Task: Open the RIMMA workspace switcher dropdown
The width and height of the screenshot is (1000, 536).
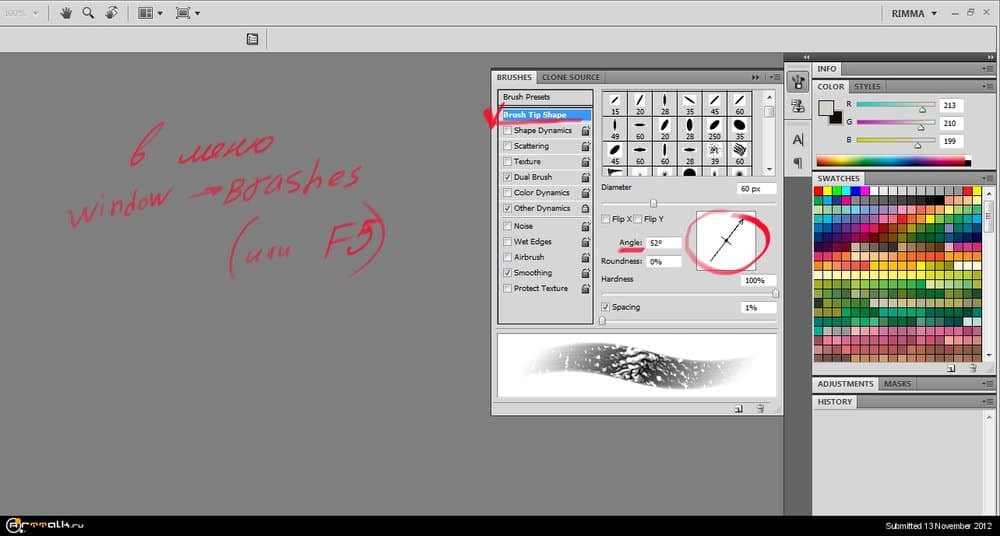Action: point(914,13)
